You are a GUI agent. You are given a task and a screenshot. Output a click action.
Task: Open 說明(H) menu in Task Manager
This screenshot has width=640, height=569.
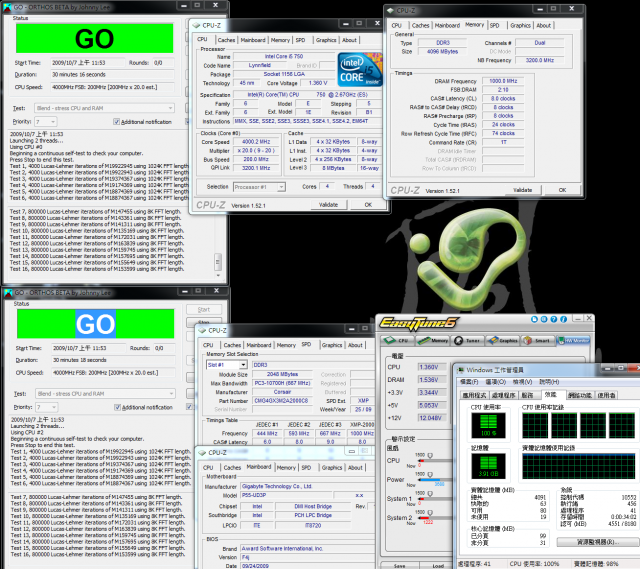tap(549, 382)
